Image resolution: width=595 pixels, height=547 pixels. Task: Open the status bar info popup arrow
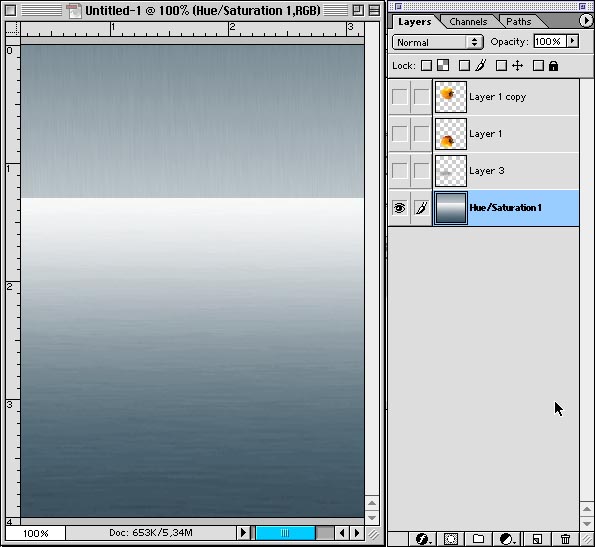point(243,533)
